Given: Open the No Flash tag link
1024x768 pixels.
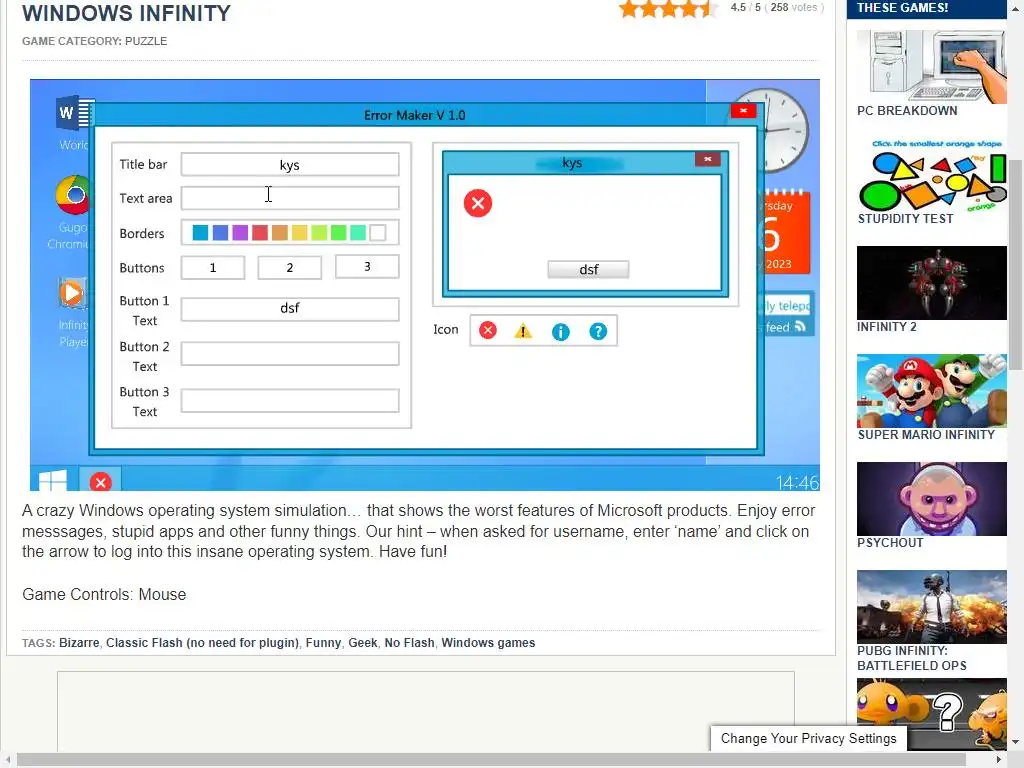Looking at the screenshot, I should pos(409,643).
